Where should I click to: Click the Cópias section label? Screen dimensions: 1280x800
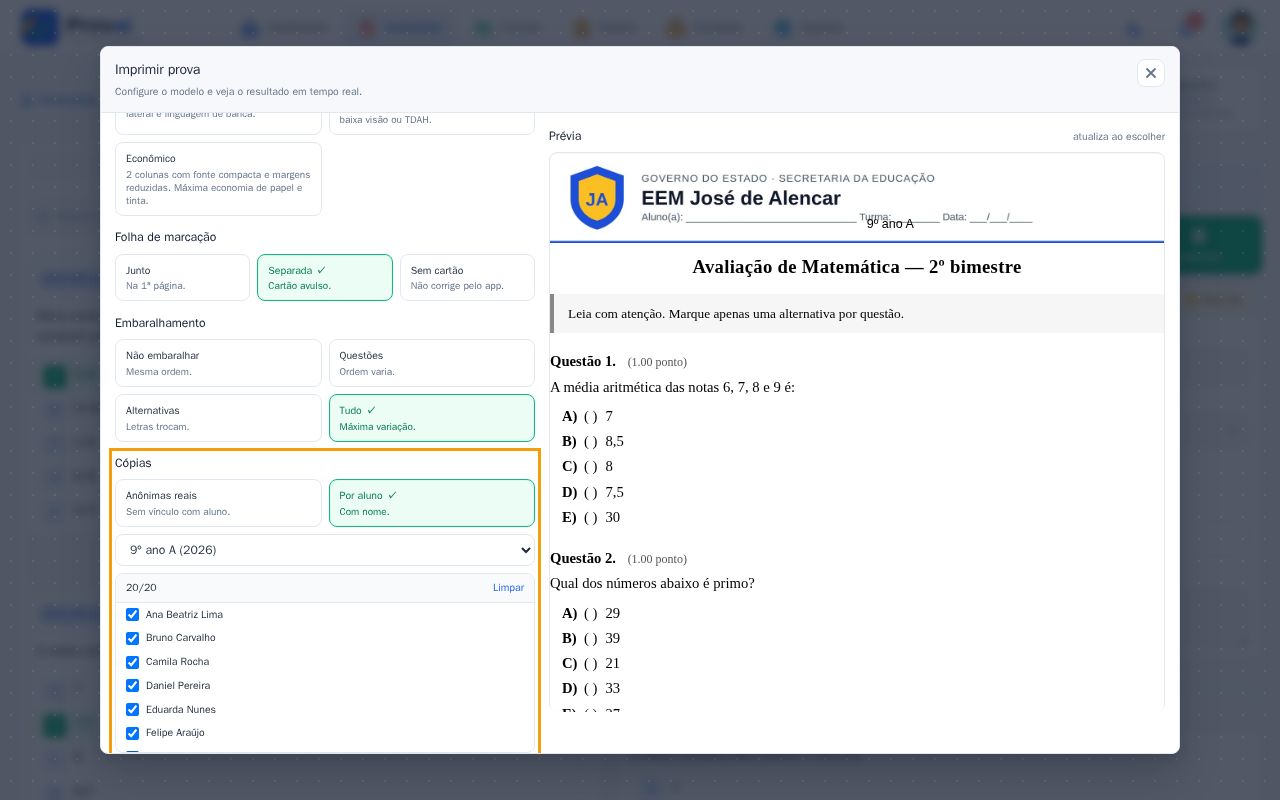point(133,463)
